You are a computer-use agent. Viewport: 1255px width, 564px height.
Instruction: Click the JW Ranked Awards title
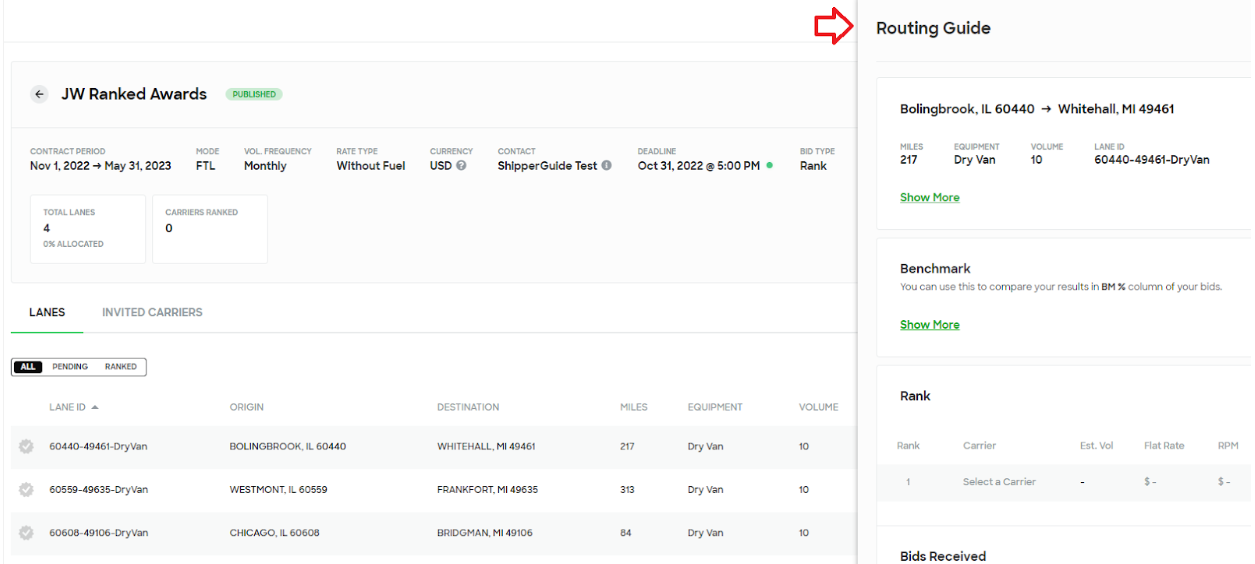(134, 94)
